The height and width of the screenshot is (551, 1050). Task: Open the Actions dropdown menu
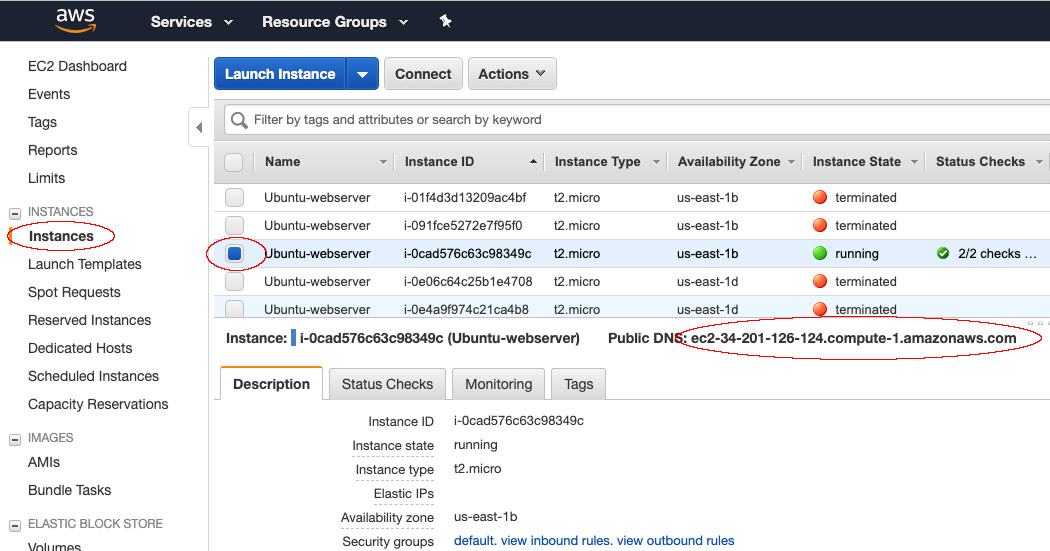pos(512,74)
